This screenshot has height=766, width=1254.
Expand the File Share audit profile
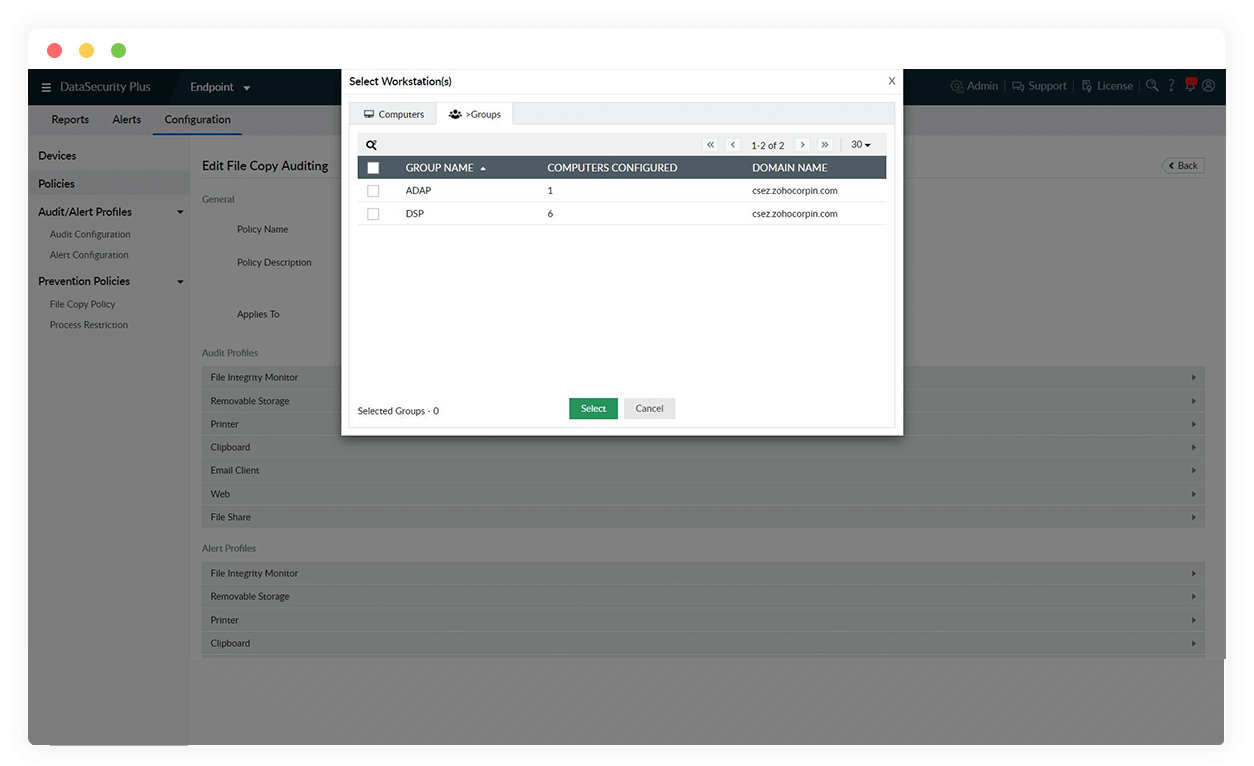(x=703, y=517)
